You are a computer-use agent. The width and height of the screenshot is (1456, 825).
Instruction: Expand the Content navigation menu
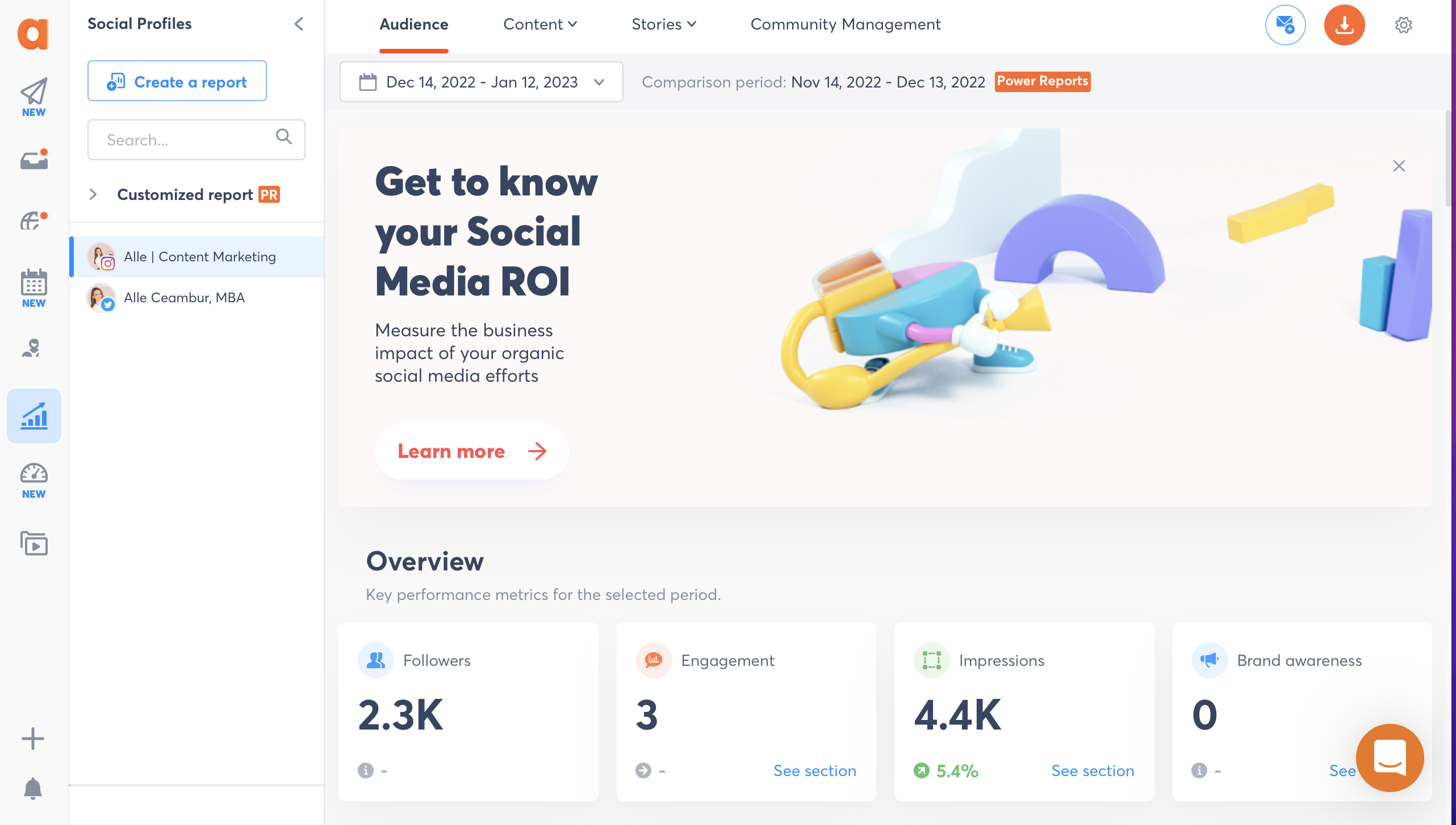[x=540, y=25]
